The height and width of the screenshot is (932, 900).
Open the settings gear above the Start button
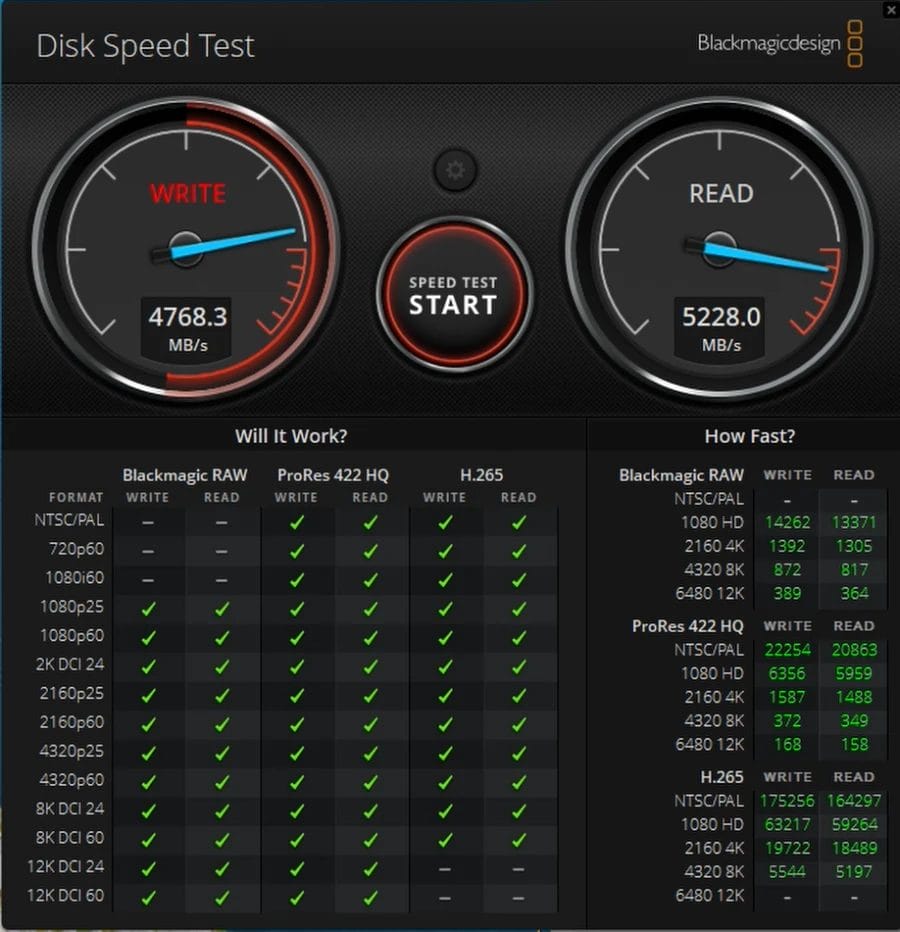[x=454, y=170]
